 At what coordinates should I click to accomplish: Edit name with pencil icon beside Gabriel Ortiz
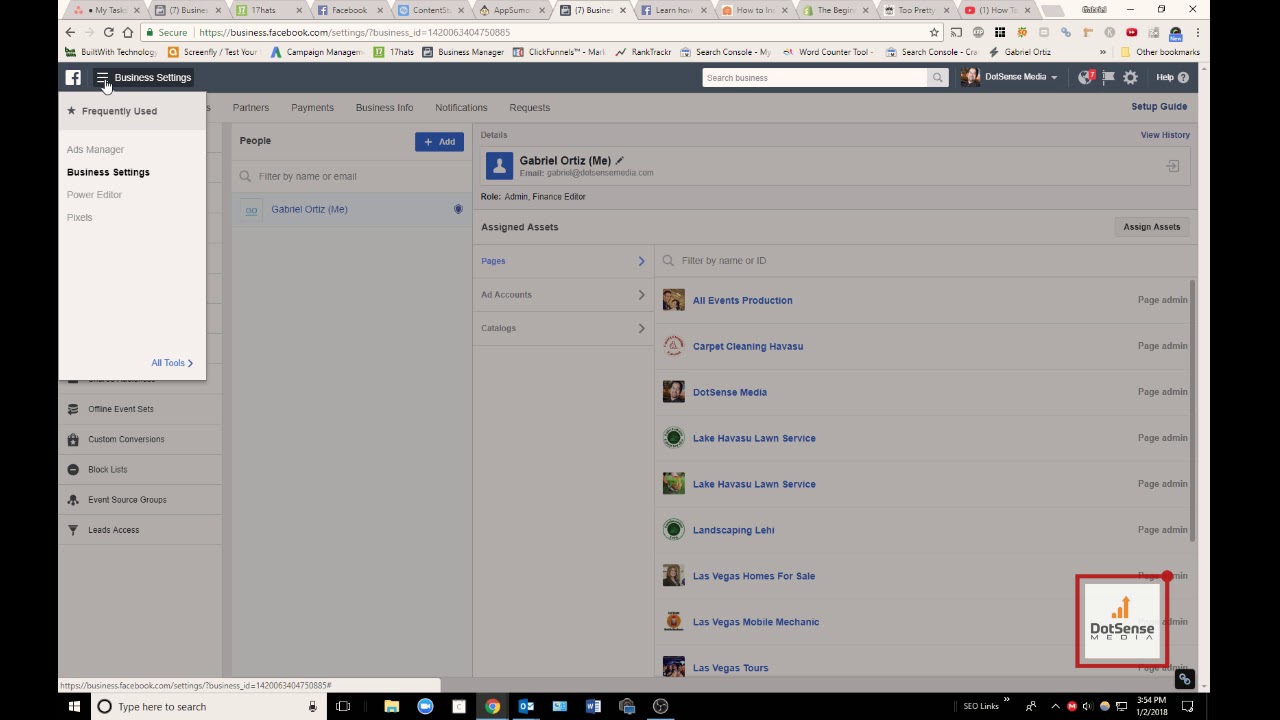619,160
